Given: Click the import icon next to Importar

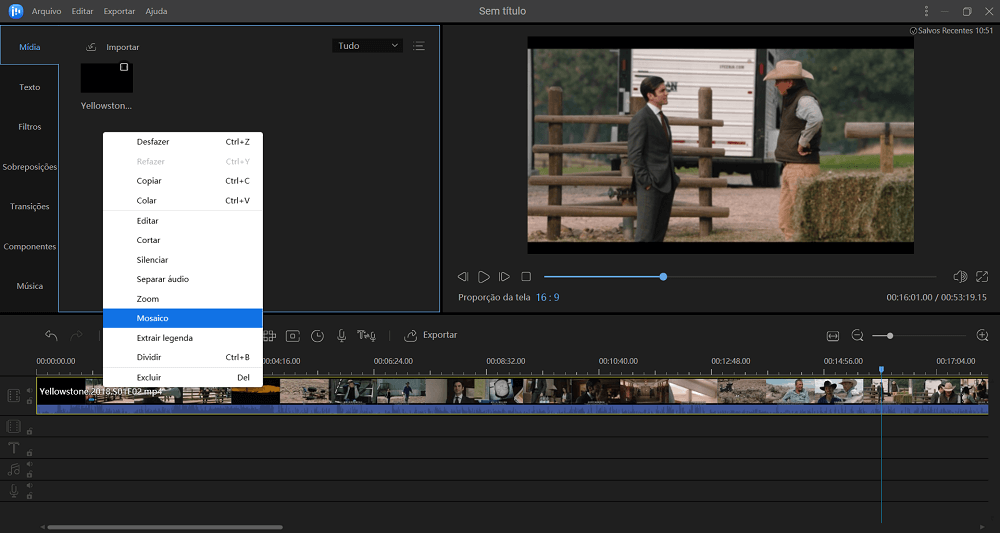Looking at the screenshot, I should click(x=91, y=47).
